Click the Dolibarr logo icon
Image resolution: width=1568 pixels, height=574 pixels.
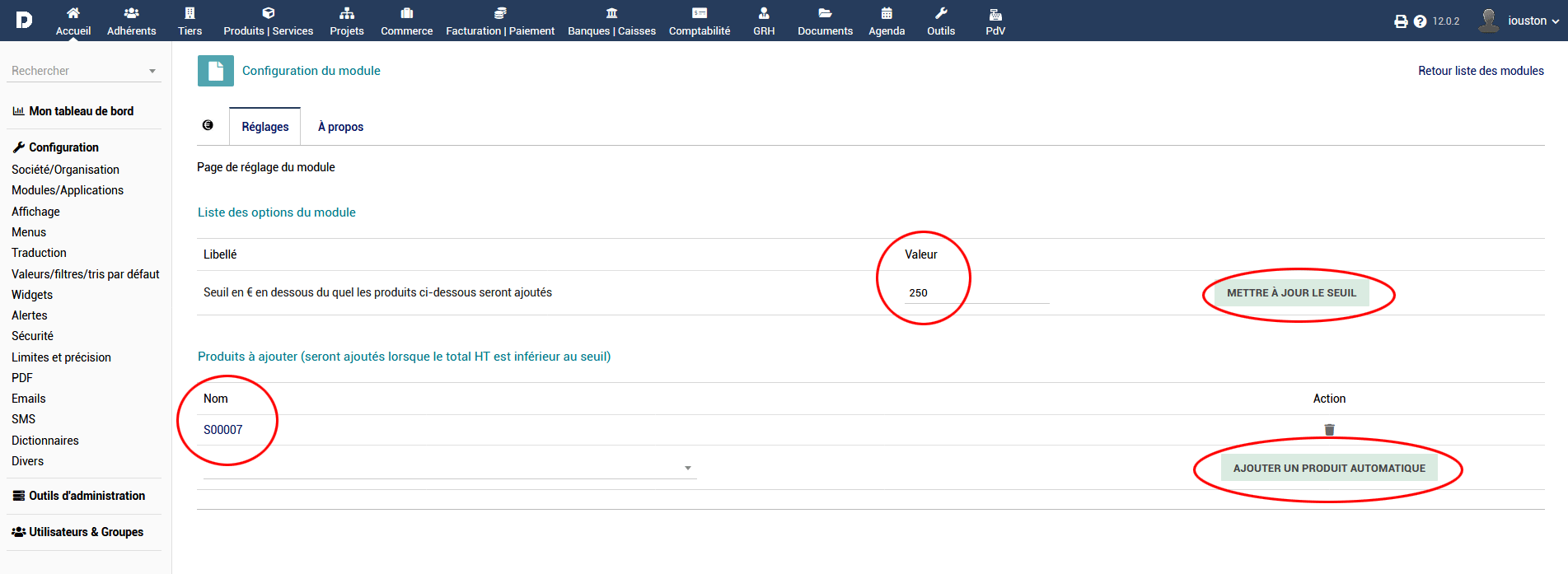(x=24, y=20)
